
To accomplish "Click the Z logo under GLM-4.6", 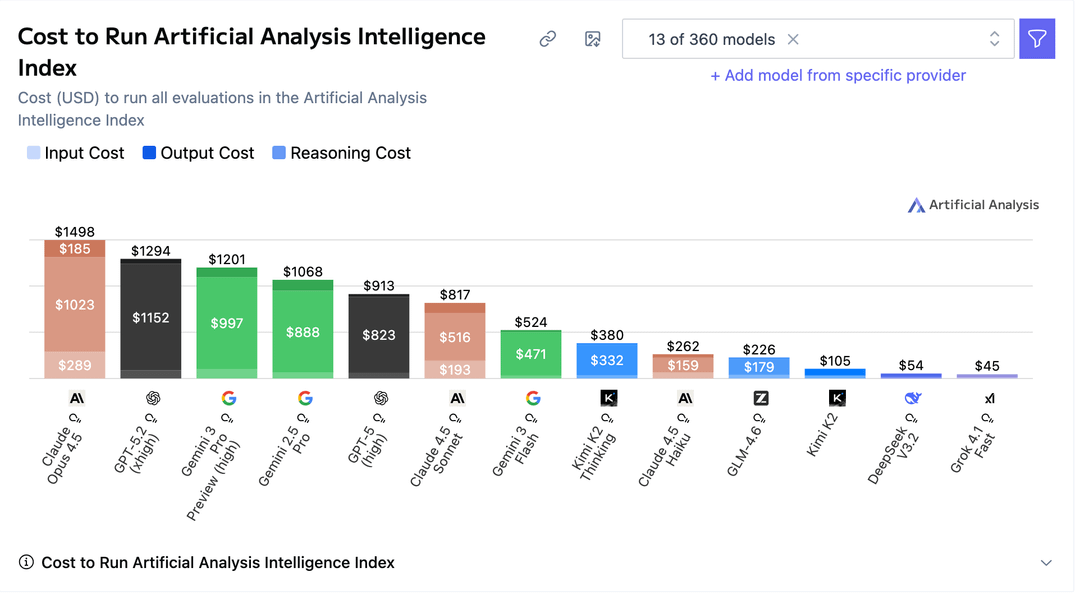I will coord(759,398).
